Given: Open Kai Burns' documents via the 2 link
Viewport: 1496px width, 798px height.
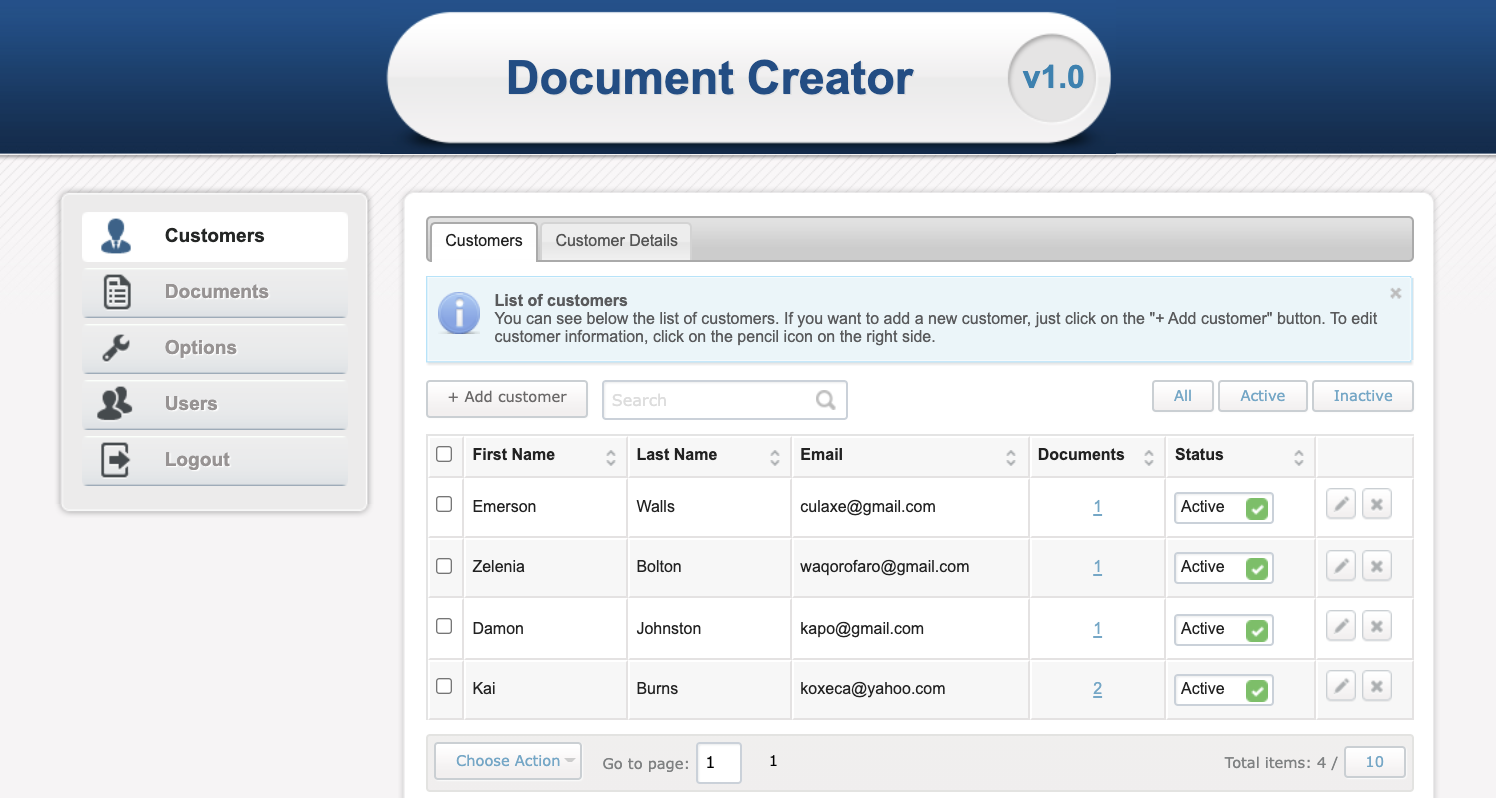Looking at the screenshot, I should (x=1097, y=688).
